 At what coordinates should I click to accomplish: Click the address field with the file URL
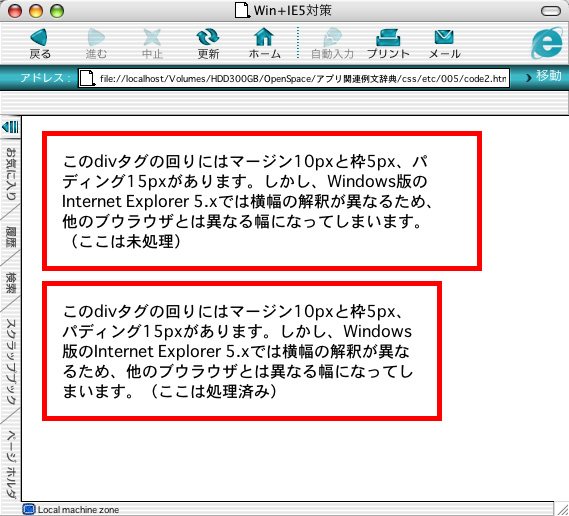pyautogui.click(x=294, y=78)
